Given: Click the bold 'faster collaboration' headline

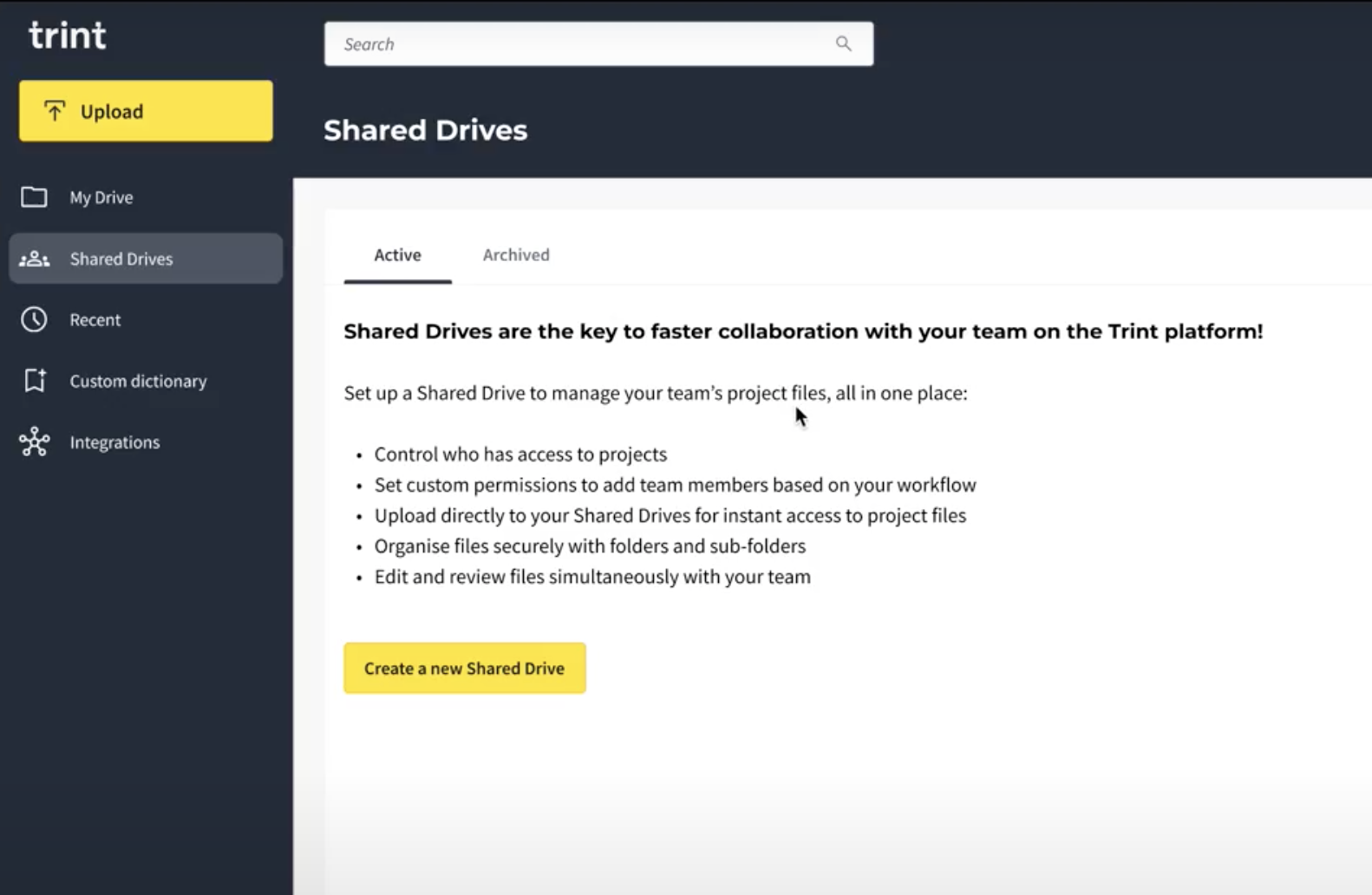Looking at the screenshot, I should point(803,331).
